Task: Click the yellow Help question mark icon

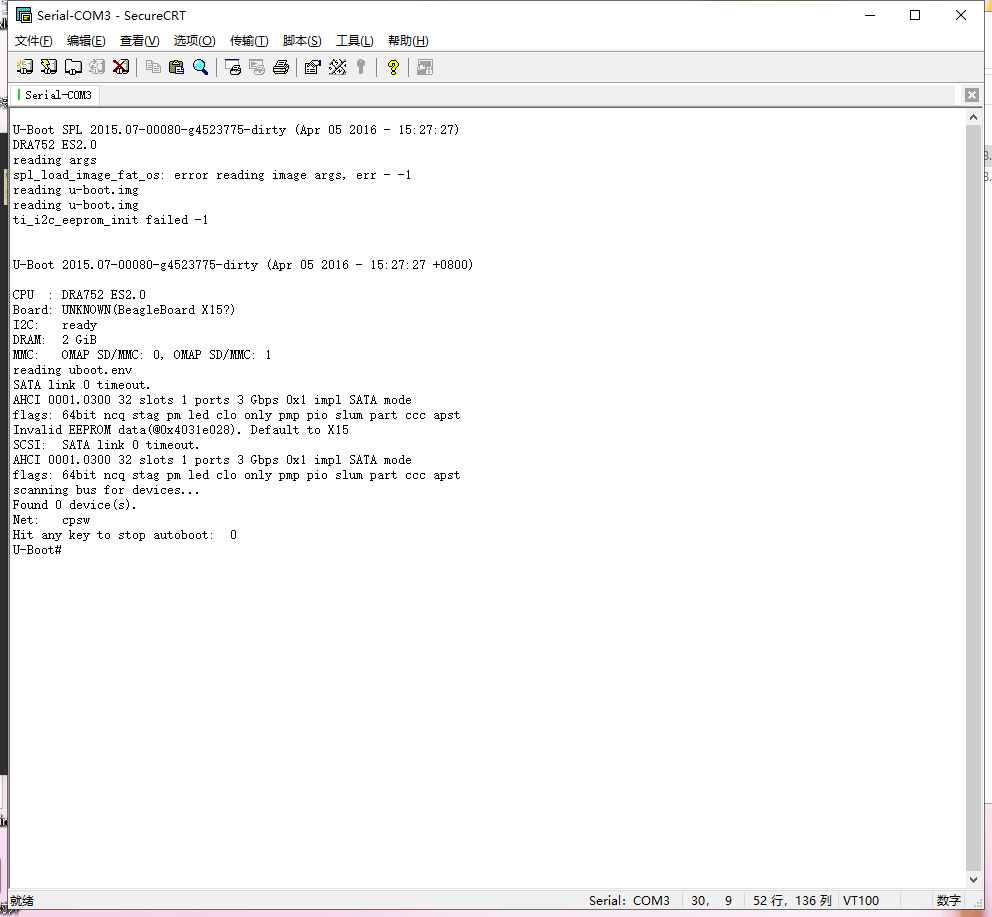Action: pyautogui.click(x=393, y=67)
